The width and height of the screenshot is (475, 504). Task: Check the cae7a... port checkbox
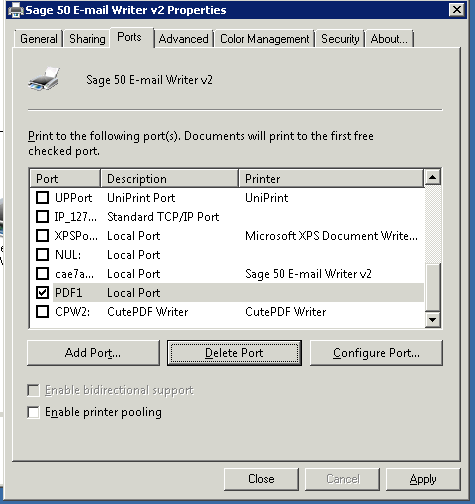[x=42, y=274]
